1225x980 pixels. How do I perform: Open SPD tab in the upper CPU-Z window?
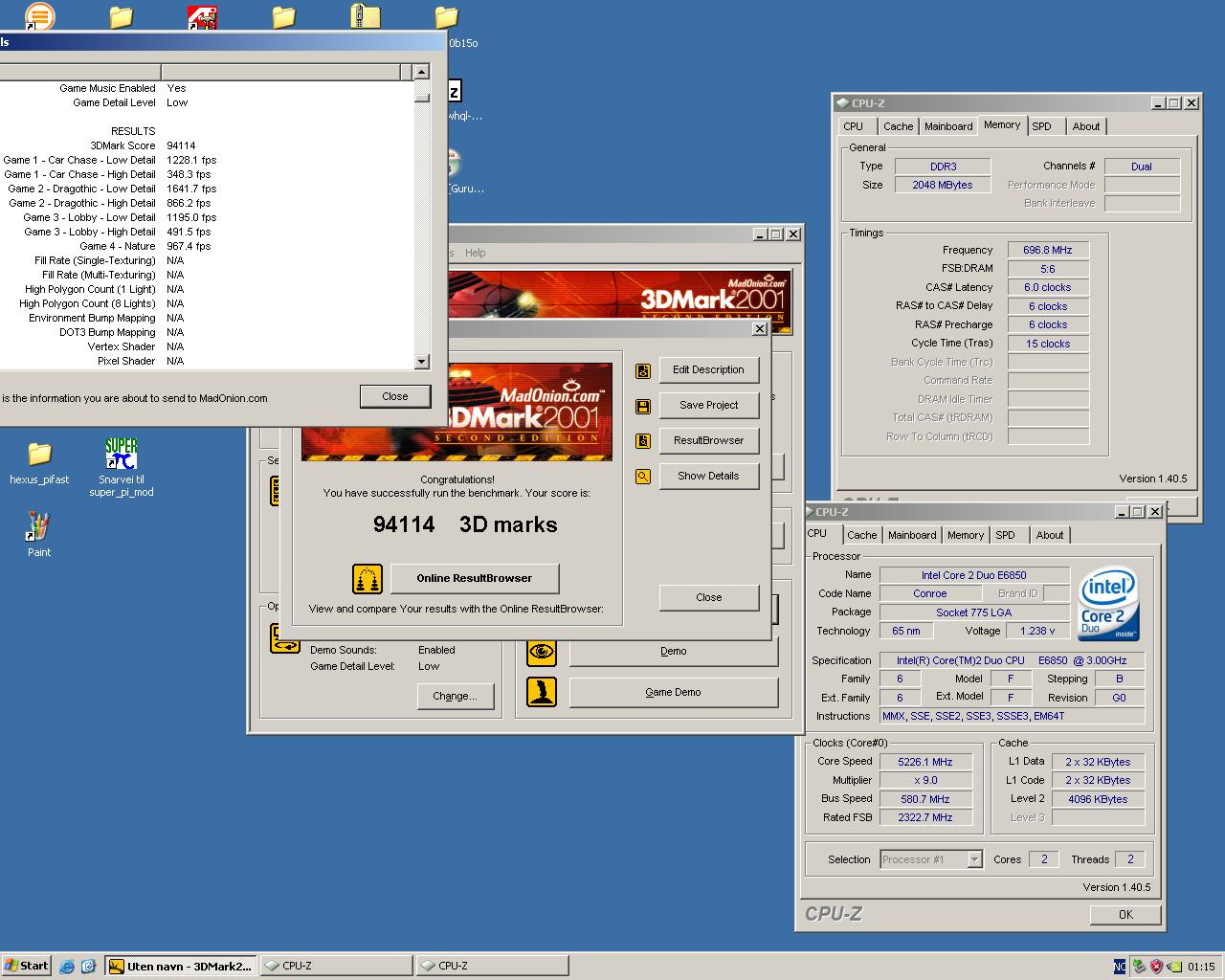click(1041, 126)
